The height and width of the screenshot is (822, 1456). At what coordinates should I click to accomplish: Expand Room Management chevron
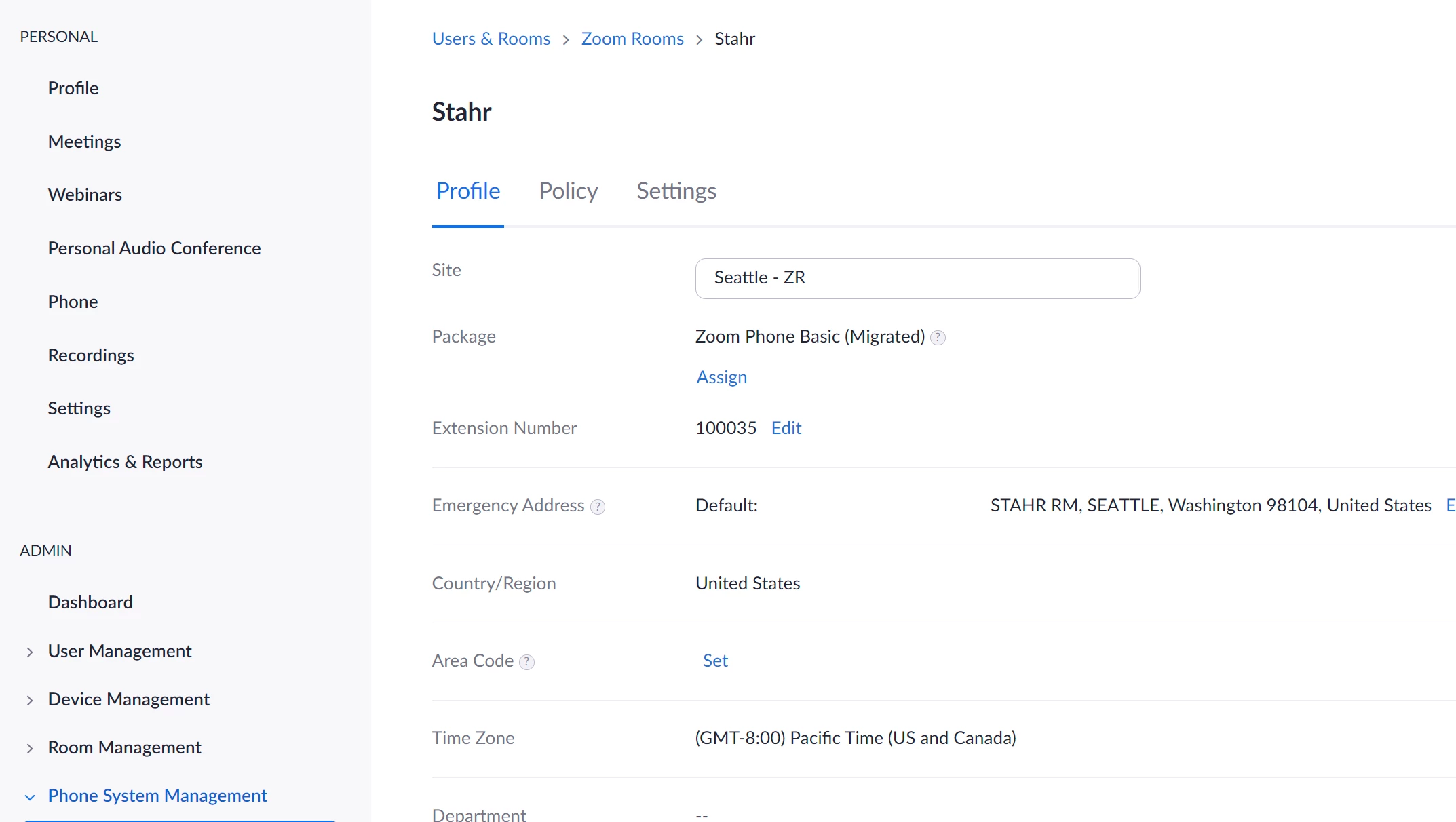[30, 749]
